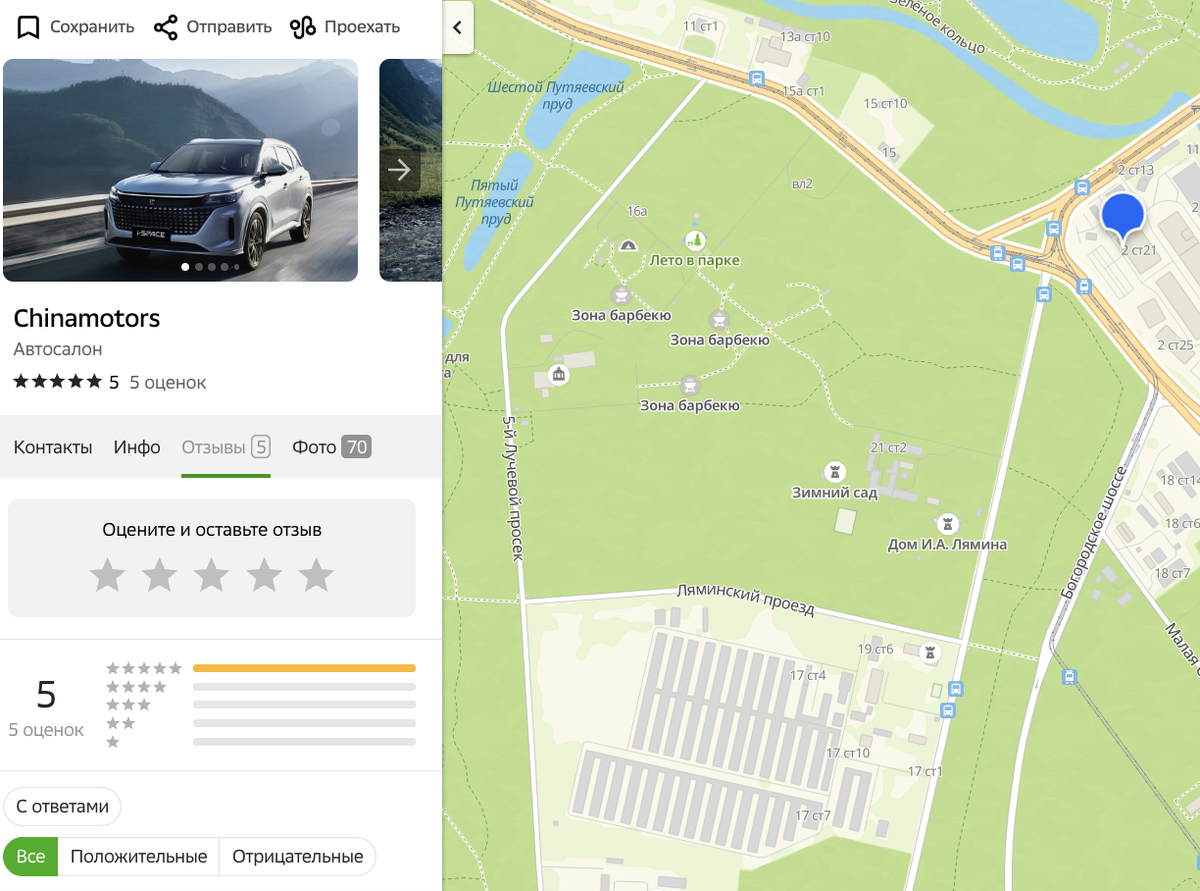This screenshot has height=891, width=1200.
Task: Switch to the Контакты tab
Action: pyautogui.click(x=52, y=447)
